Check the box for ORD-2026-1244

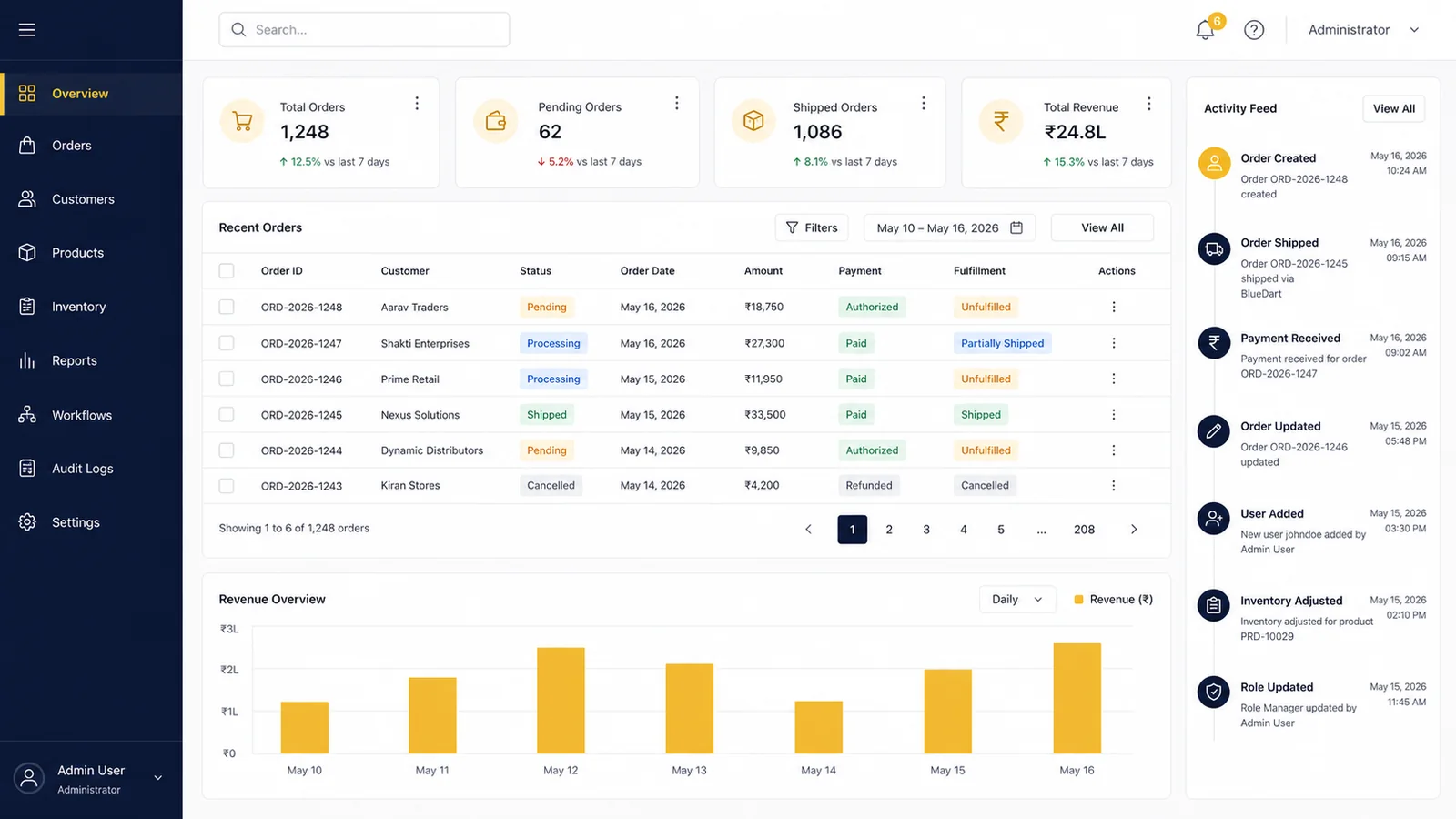tap(227, 450)
